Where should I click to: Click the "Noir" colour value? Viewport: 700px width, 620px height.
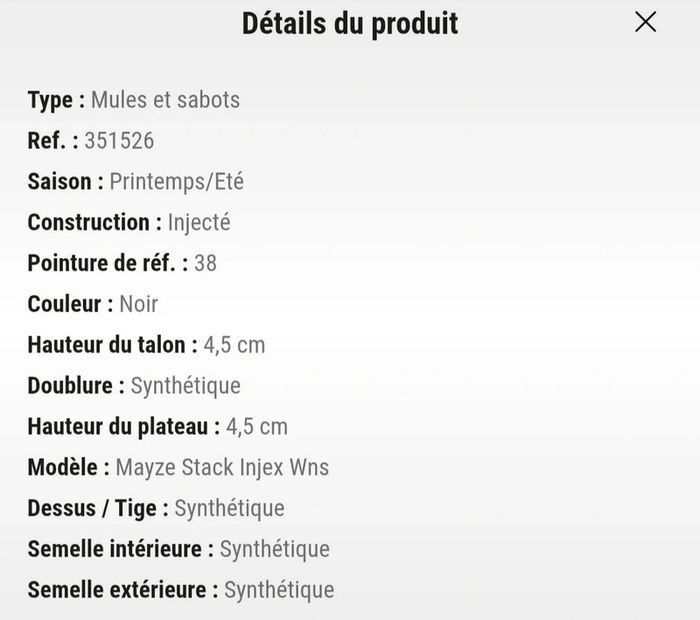pos(139,304)
